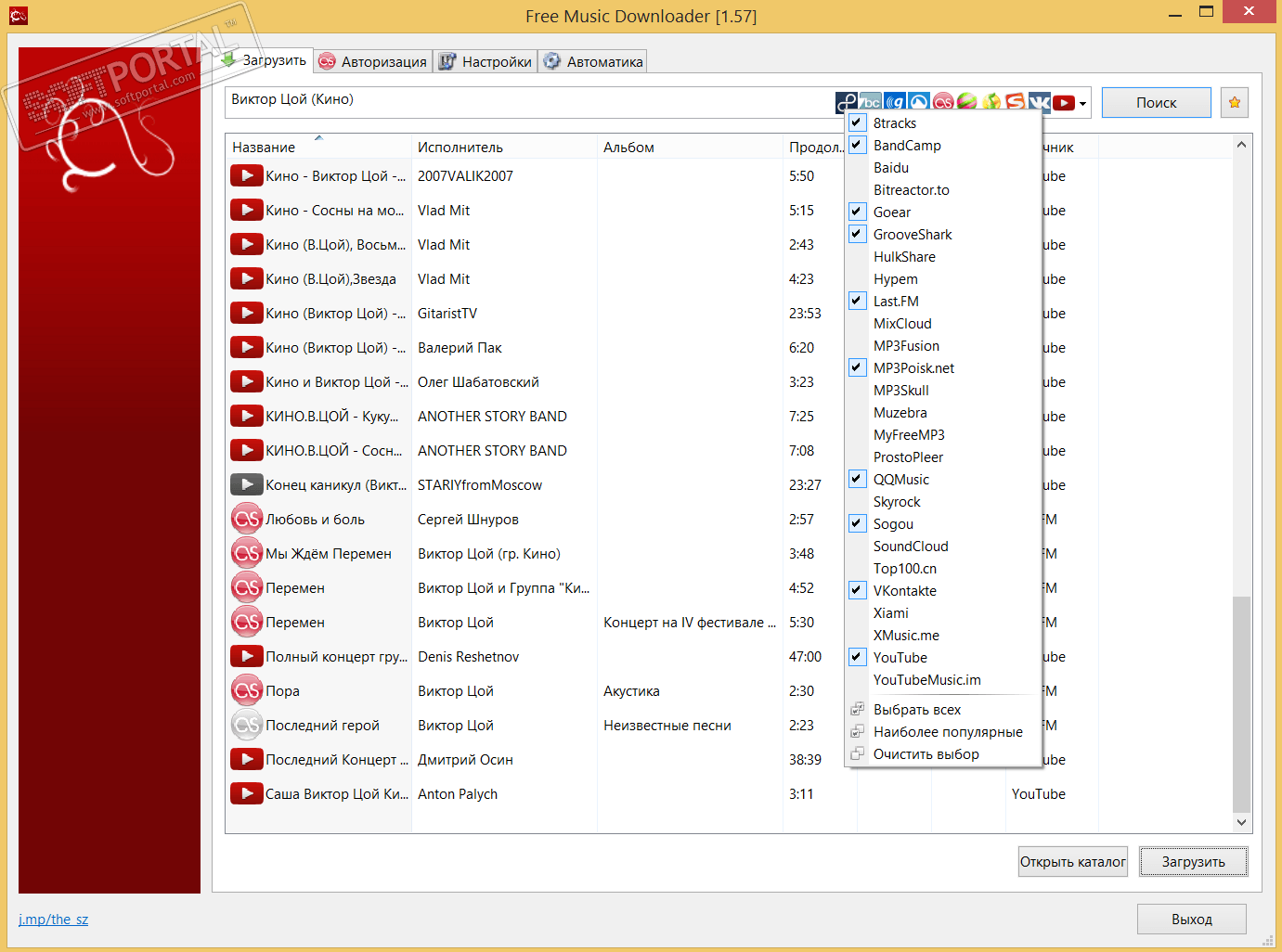This screenshot has width=1282, height=952.
Task: Click the Goear source icon in search bar
Action: pyautogui.click(x=895, y=103)
